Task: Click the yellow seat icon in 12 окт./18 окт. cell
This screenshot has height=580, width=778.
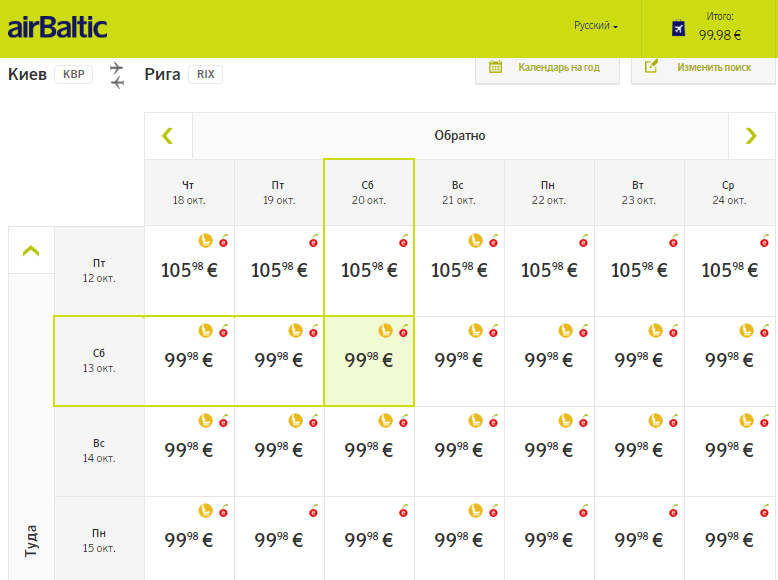Action: 205,240
